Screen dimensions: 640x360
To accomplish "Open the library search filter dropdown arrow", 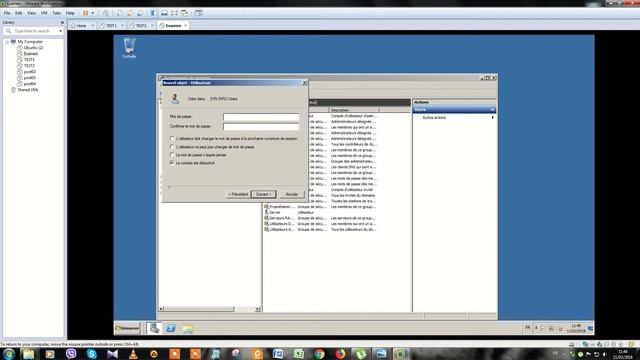I will [60, 31].
